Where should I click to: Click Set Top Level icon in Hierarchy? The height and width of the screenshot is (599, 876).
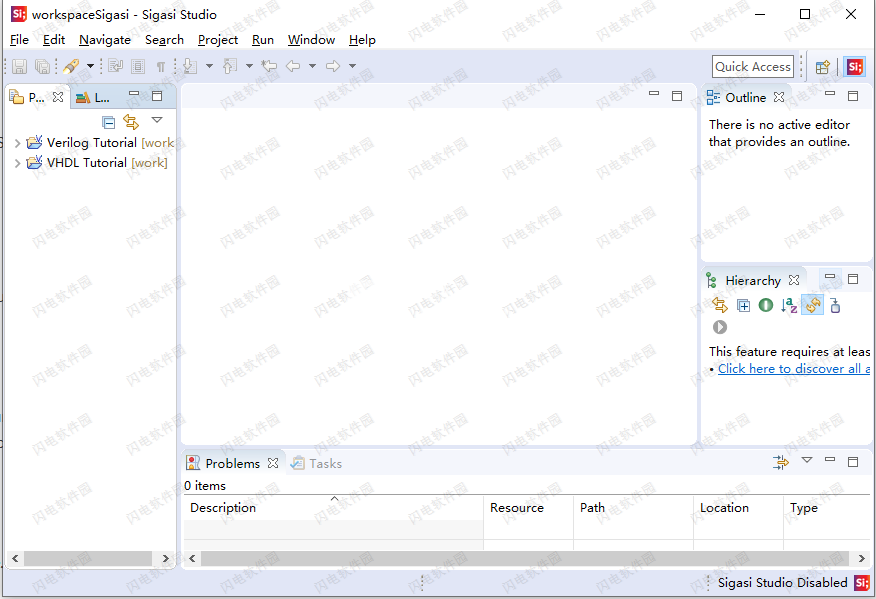835,305
